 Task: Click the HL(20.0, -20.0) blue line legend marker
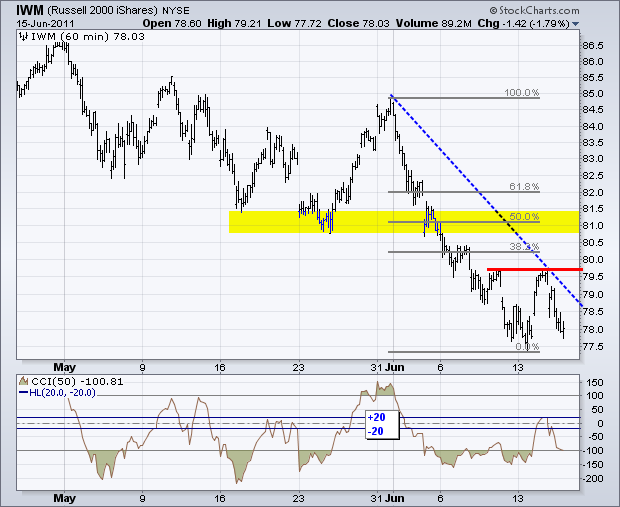coord(23,393)
